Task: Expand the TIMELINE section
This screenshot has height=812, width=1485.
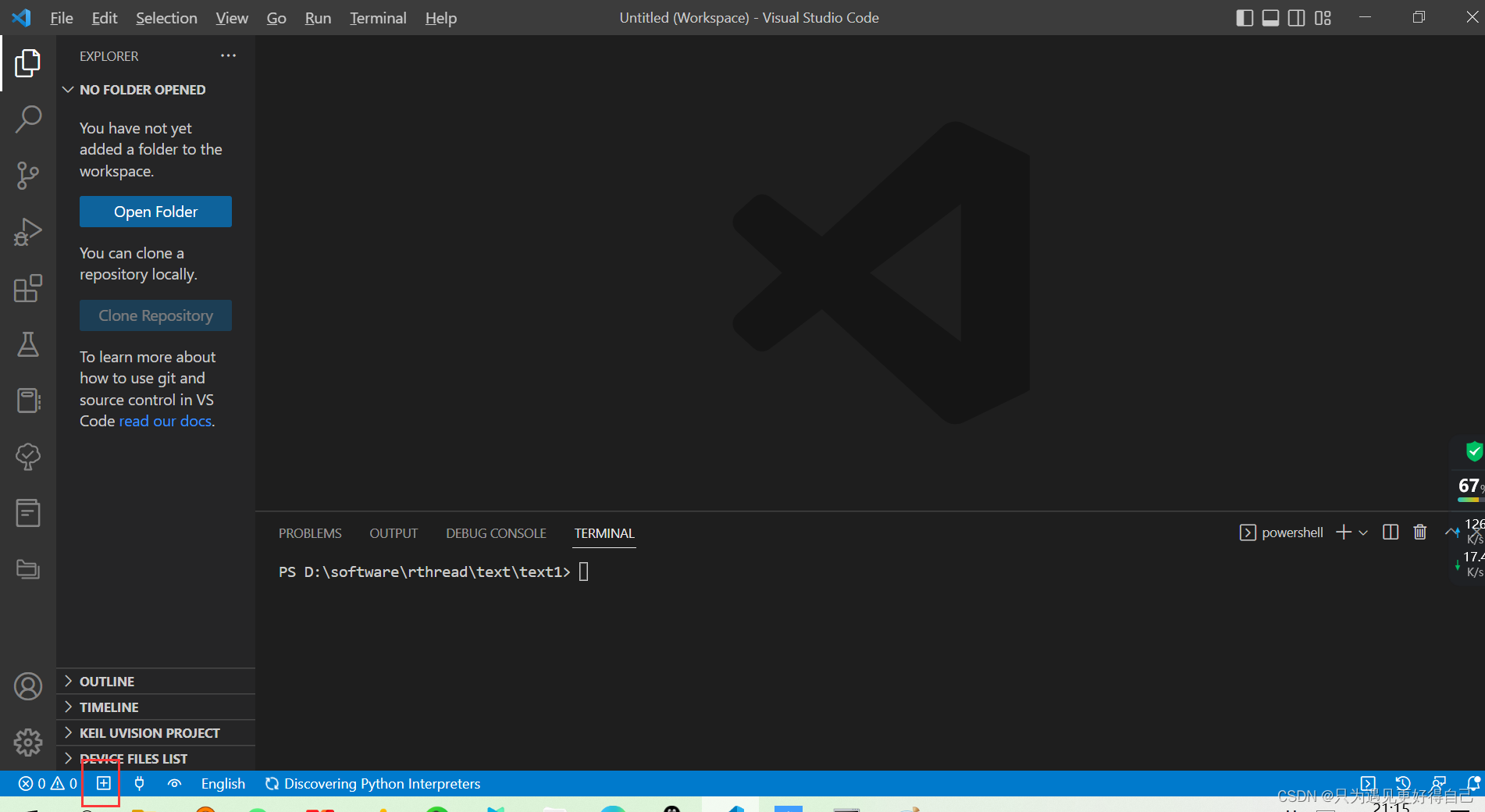Action: (x=156, y=707)
